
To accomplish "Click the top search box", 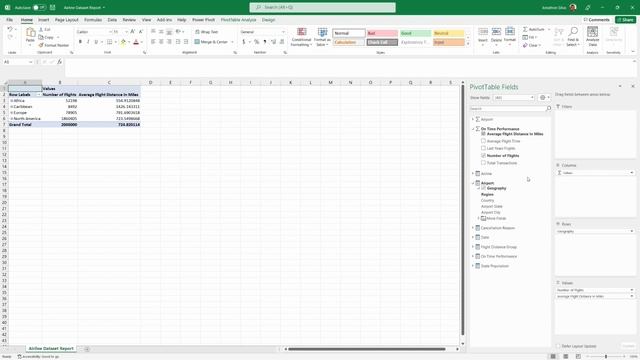I will tap(322, 8).
